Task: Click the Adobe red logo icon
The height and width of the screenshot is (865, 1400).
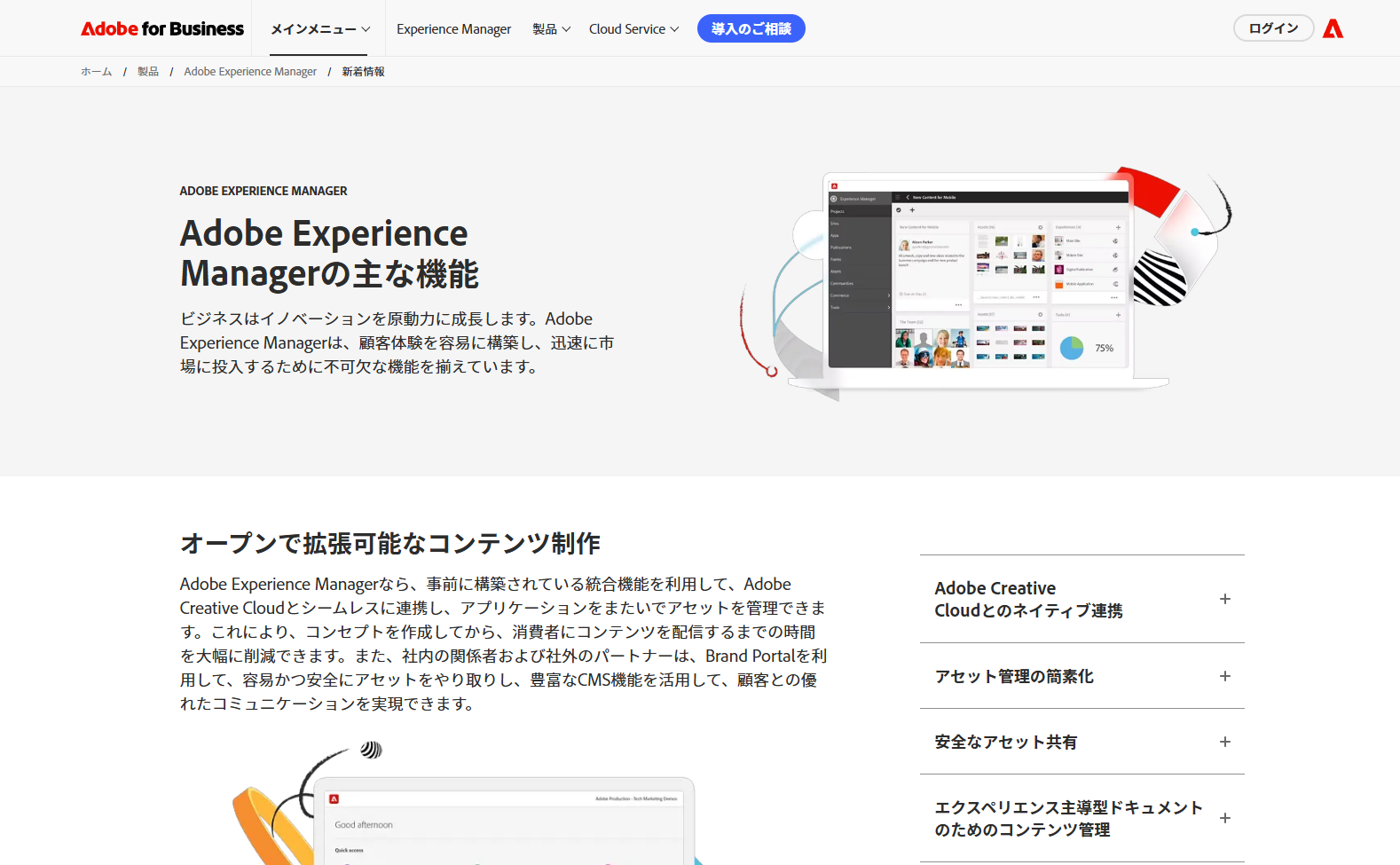Action: [1333, 29]
